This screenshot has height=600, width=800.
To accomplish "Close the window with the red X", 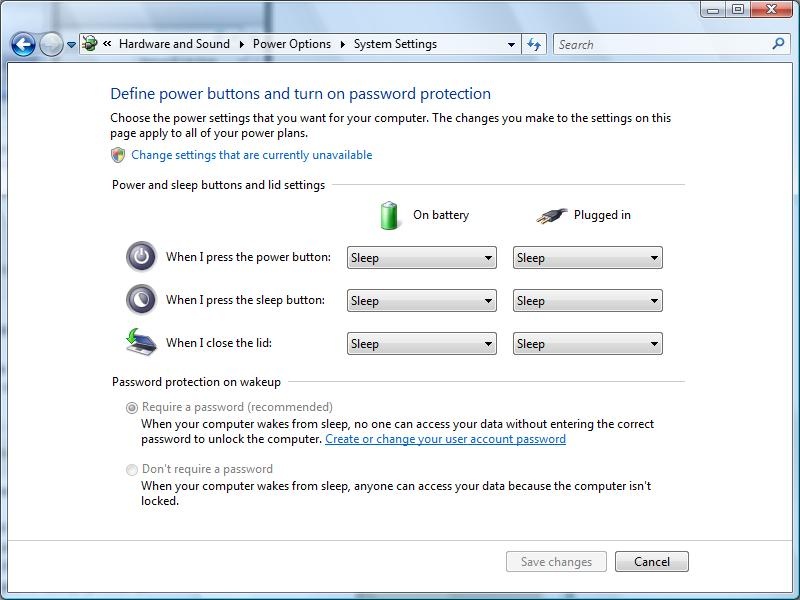I will pos(771,9).
